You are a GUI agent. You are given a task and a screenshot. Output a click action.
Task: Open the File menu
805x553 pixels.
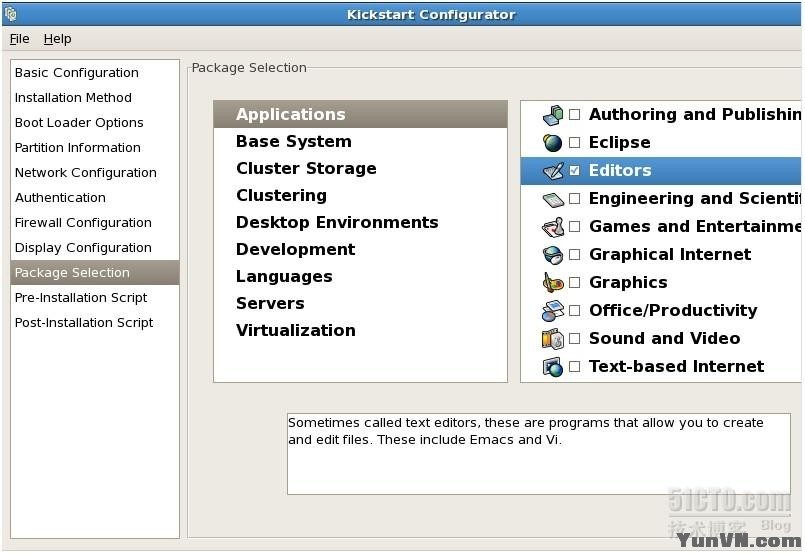tap(20, 39)
